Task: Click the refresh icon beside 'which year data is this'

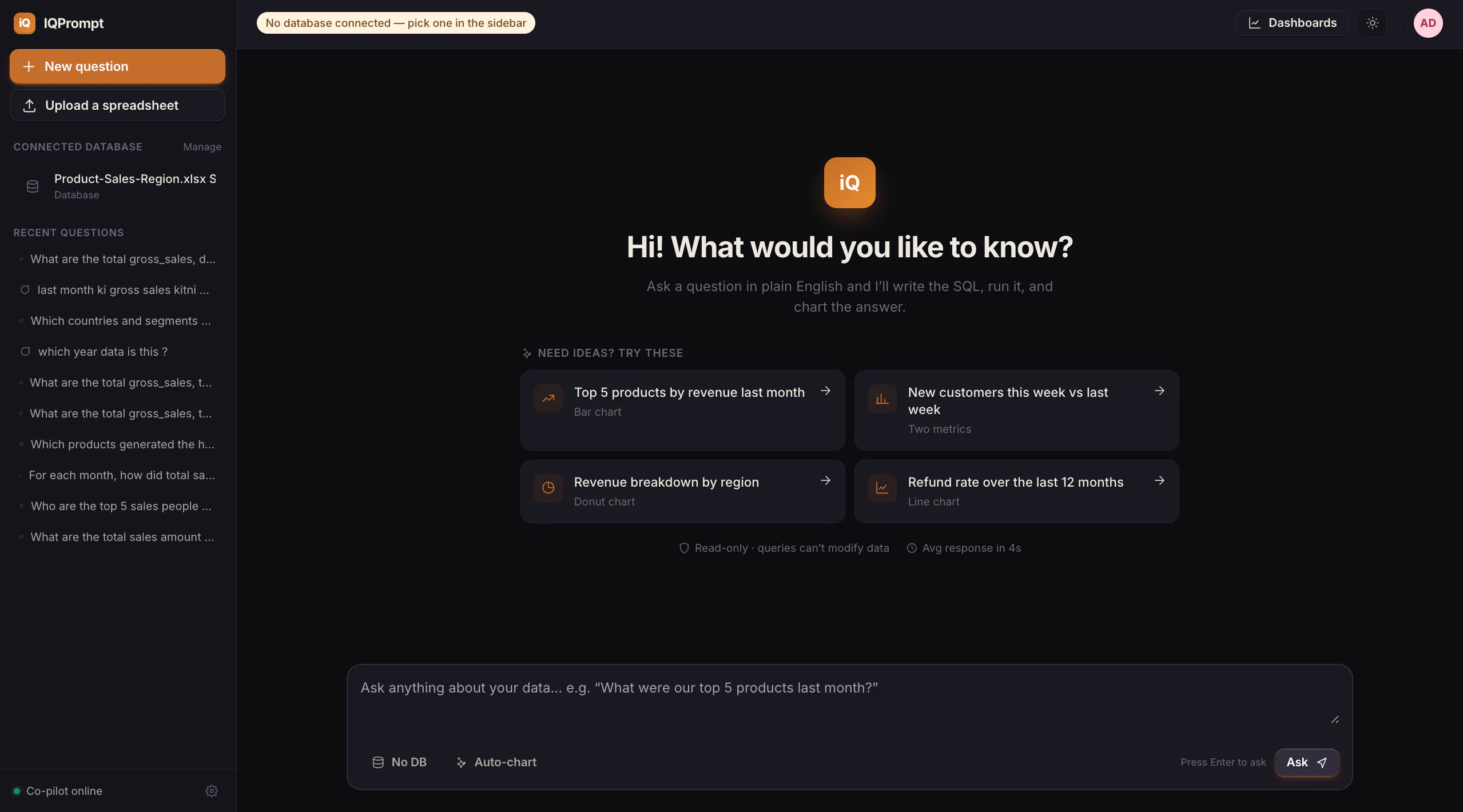Action: pyautogui.click(x=25, y=352)
